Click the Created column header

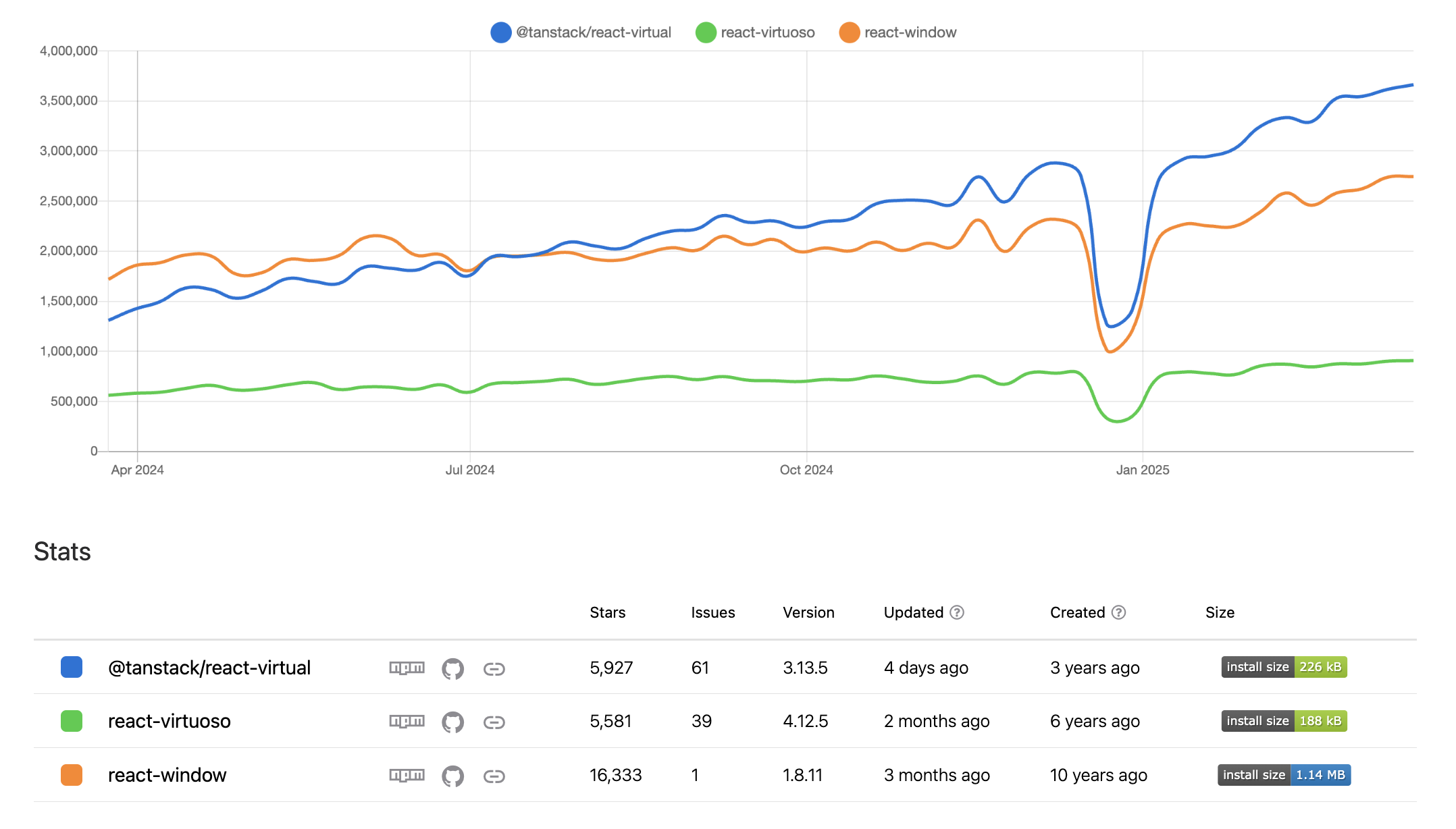1078,612
